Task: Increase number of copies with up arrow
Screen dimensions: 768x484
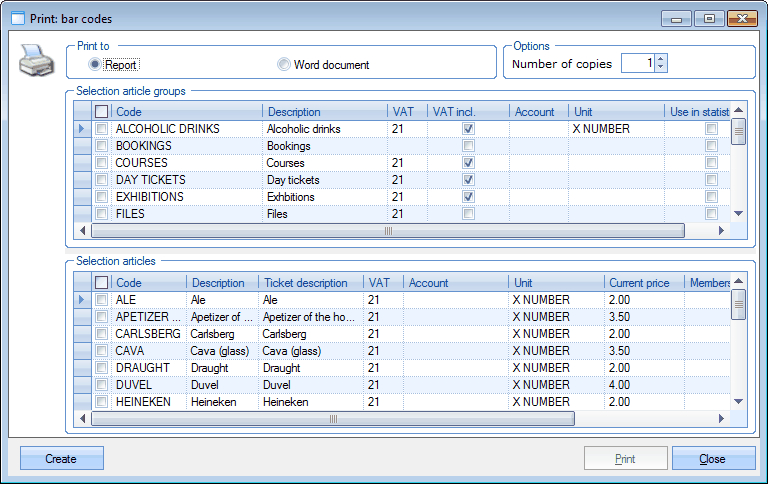Action: coord(660,58)
